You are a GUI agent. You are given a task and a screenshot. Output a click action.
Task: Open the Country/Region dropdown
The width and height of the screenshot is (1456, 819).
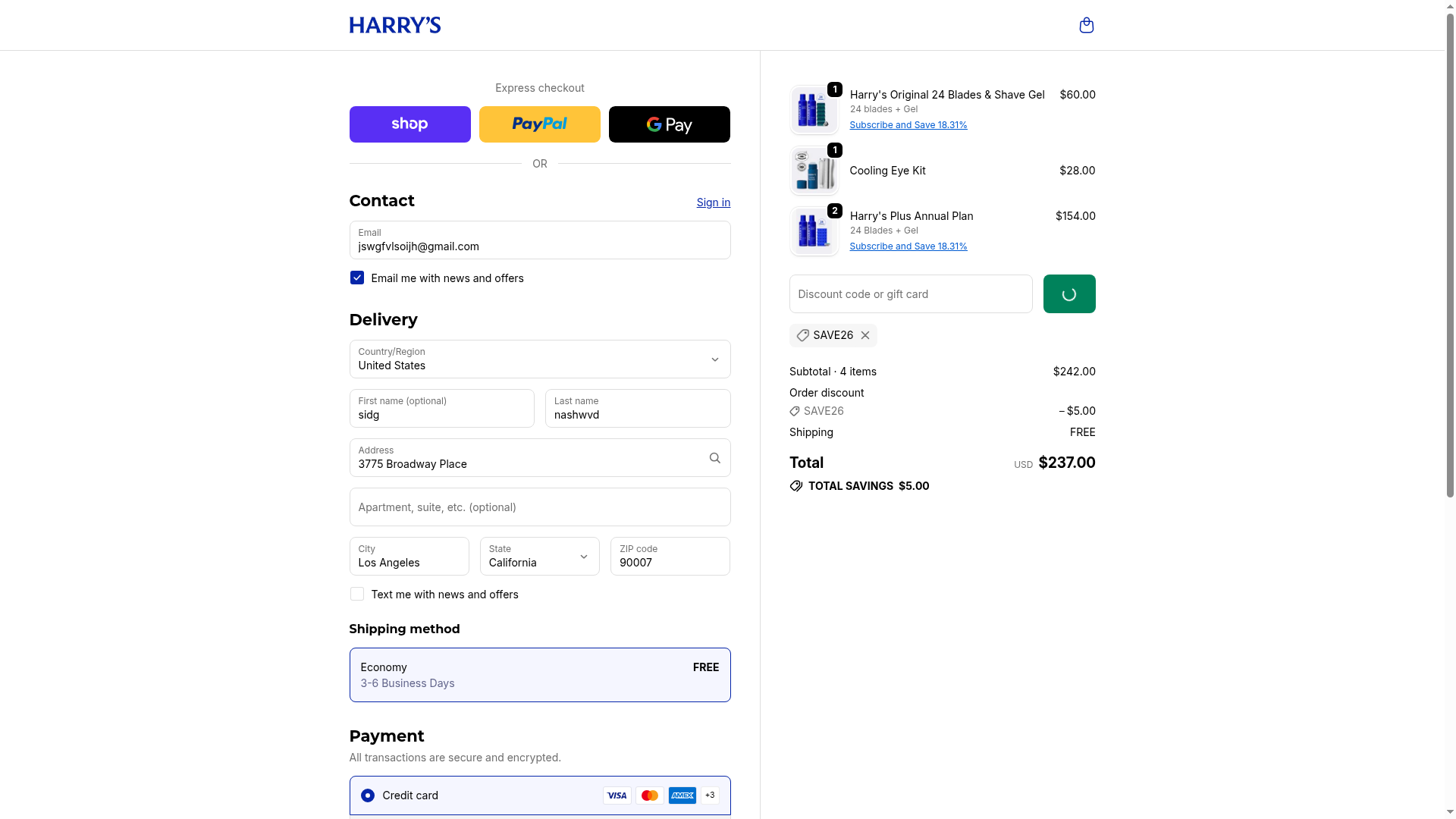[539, 359]
